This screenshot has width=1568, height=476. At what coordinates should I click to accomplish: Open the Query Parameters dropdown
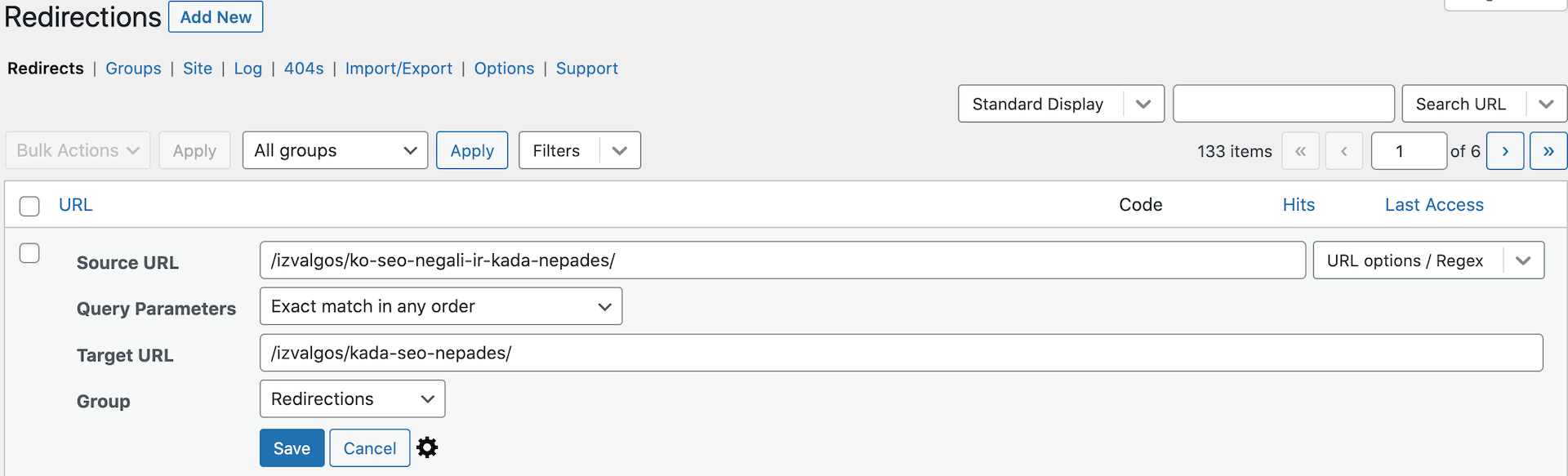click(x=440, y=306)
